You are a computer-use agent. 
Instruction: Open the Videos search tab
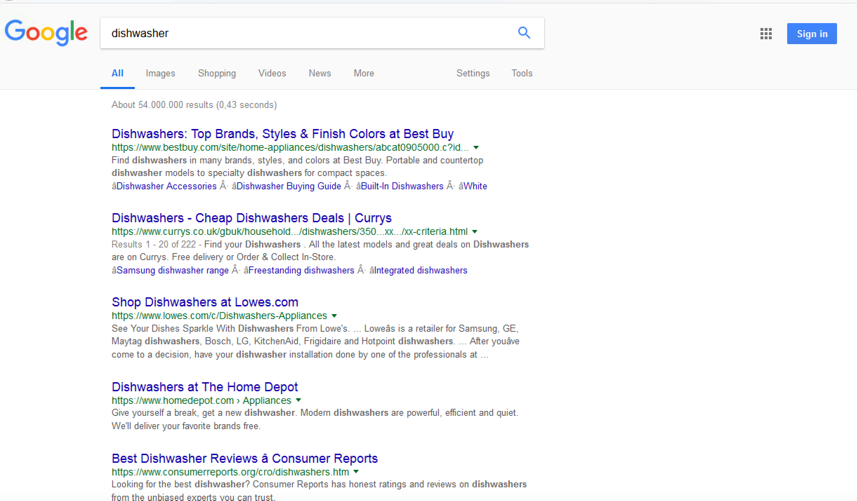click(272, 73)
